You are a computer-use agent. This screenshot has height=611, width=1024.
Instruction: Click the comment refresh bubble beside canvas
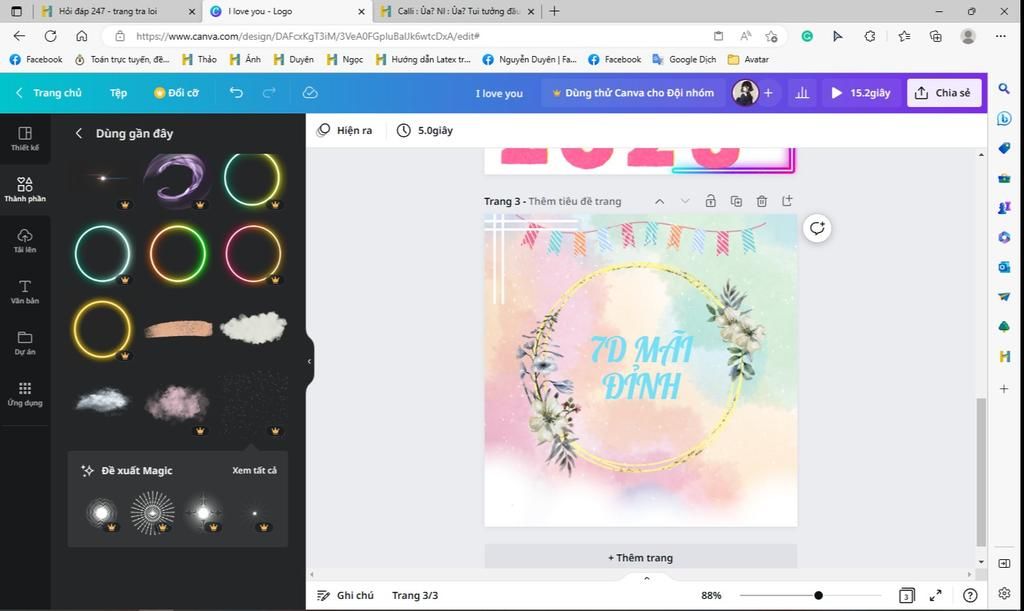click(817, 228)
